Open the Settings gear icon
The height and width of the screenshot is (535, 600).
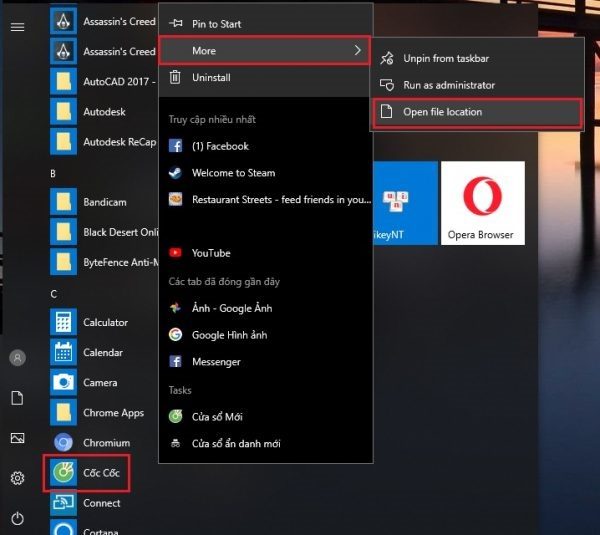click(17, 478)
